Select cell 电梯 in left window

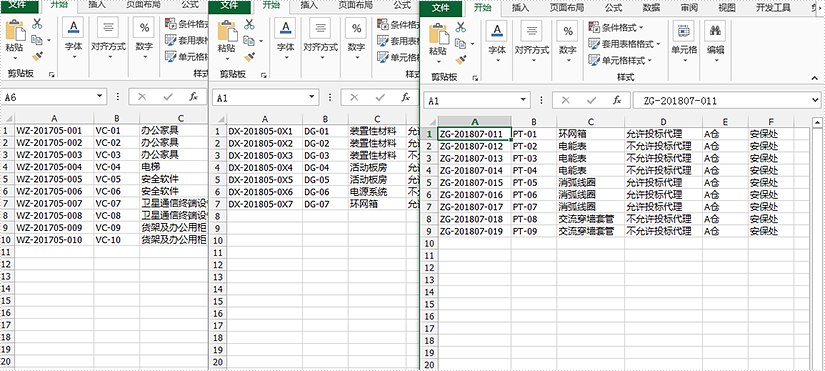click(x=174, y=167)
